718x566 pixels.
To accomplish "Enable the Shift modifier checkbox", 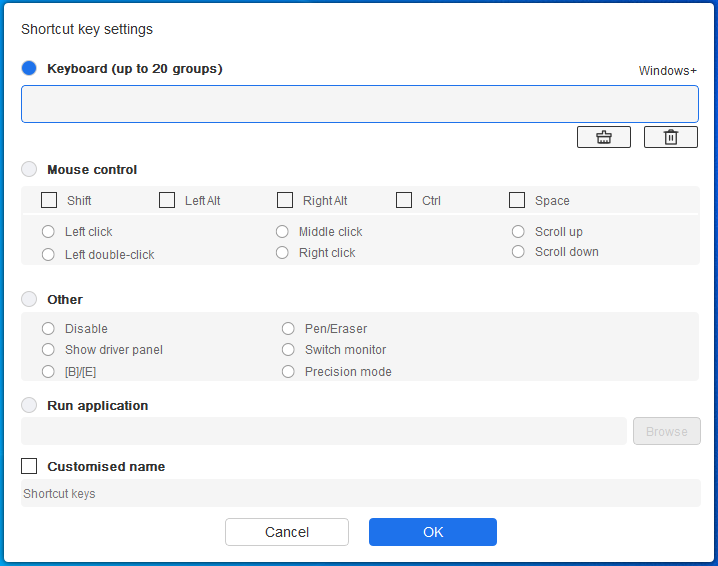I will coord(49,200).
